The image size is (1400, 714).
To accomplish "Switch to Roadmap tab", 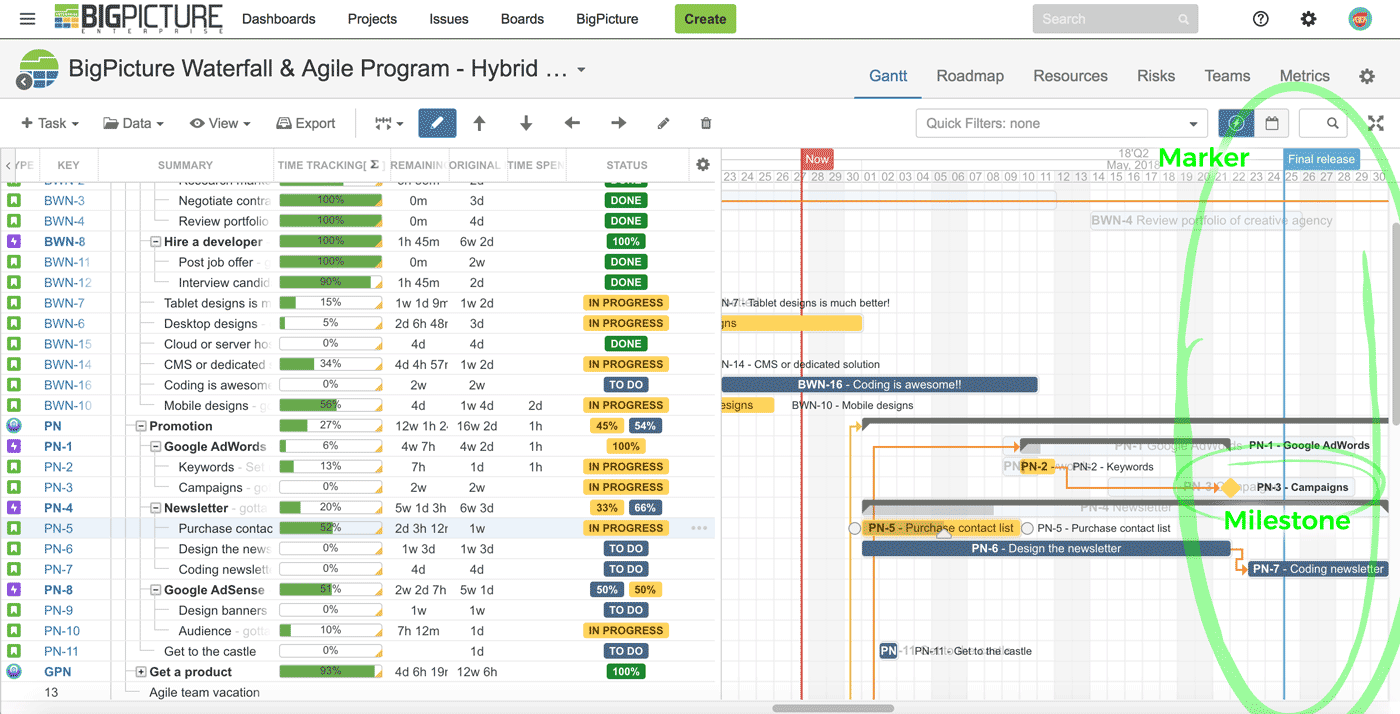I will coord(970,76).
